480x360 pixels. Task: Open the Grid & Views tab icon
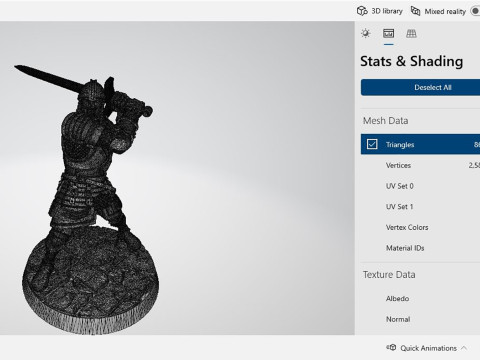[x=411, y=33]
